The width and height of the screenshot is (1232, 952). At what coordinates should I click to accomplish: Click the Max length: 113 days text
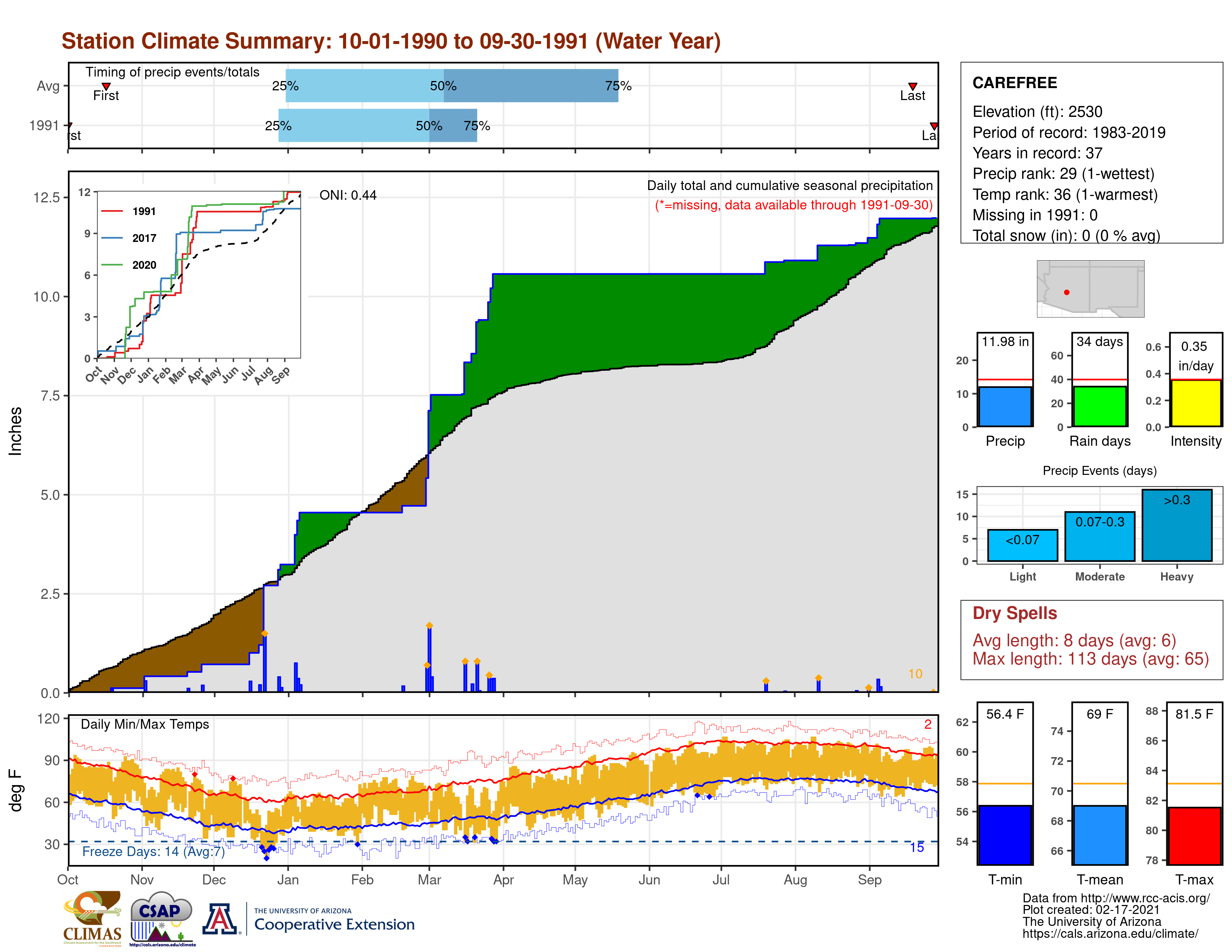(x=1091, y=659)
